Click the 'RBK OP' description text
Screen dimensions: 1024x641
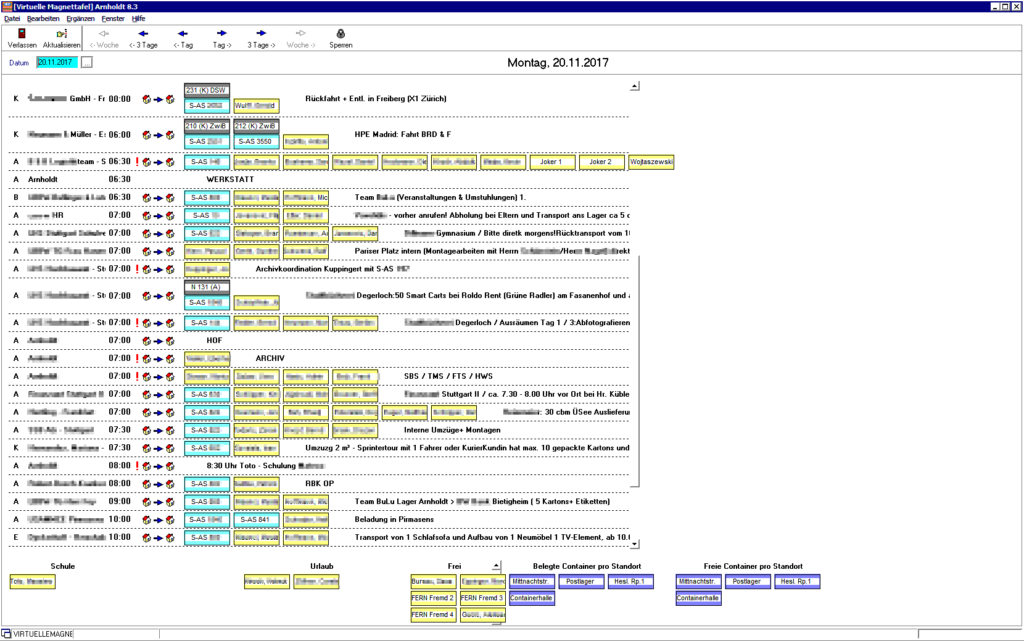[319, 484]
